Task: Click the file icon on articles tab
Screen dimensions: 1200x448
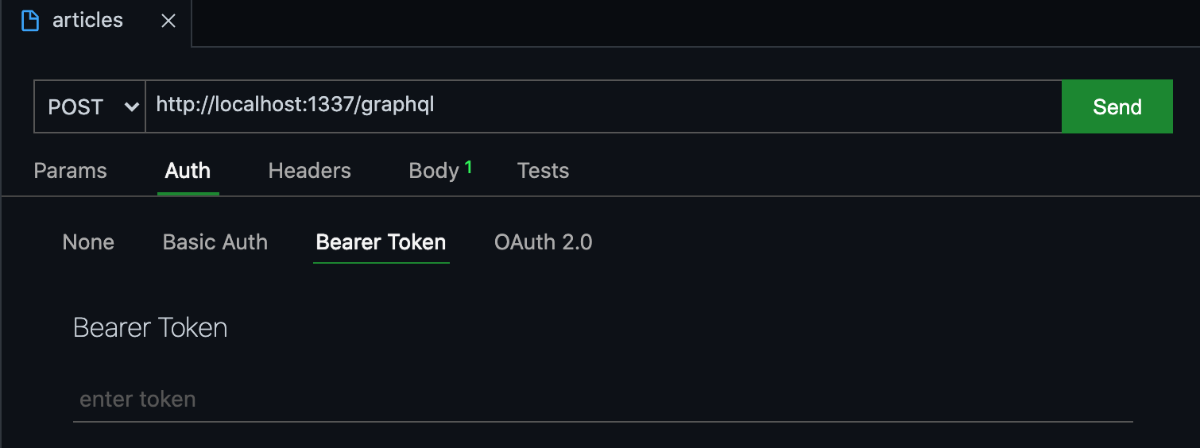Action: point(30,21)
